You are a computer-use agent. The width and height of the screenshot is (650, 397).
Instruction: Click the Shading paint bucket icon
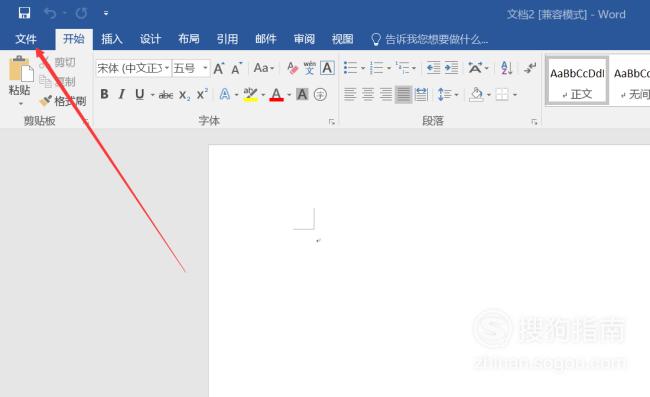click(x=476, y=94)
